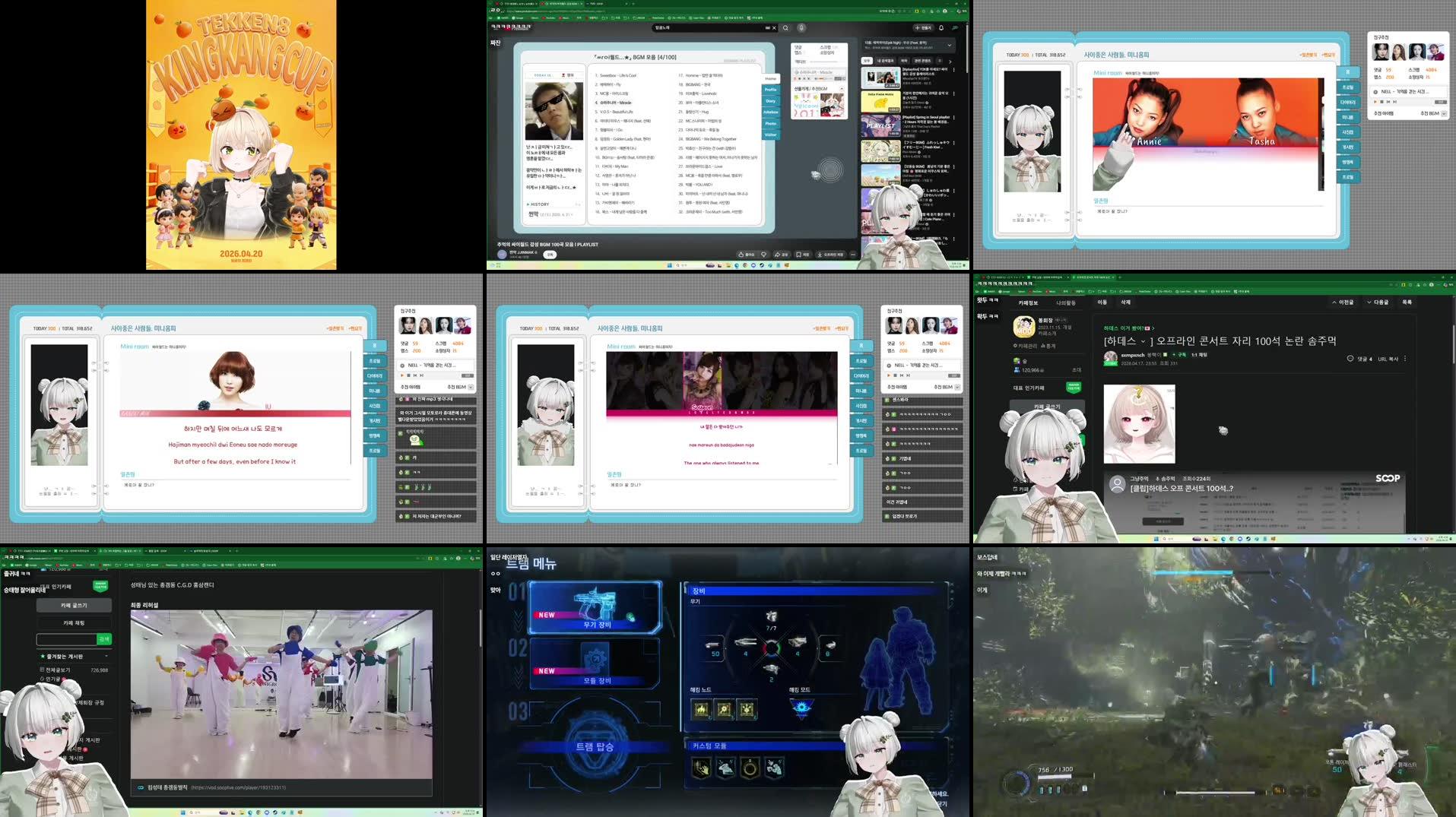This screenshot has height=817, width=1456.
Task: Expand the 이전글 previous post chevron
Action: [1335, 303]
